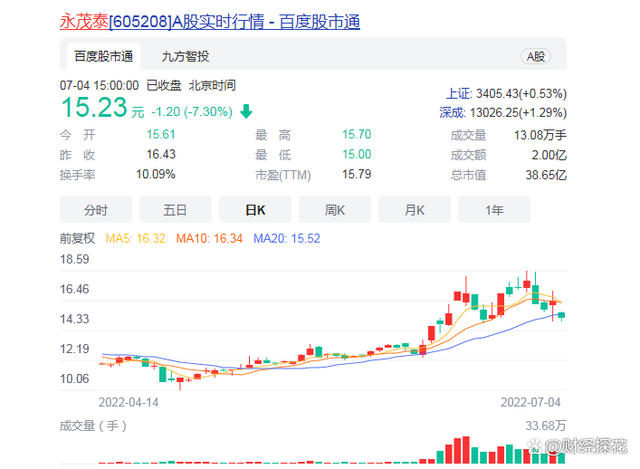Click the current price 15.23
This screenshot has width=640, height=469.
click(x=94, y=107)
